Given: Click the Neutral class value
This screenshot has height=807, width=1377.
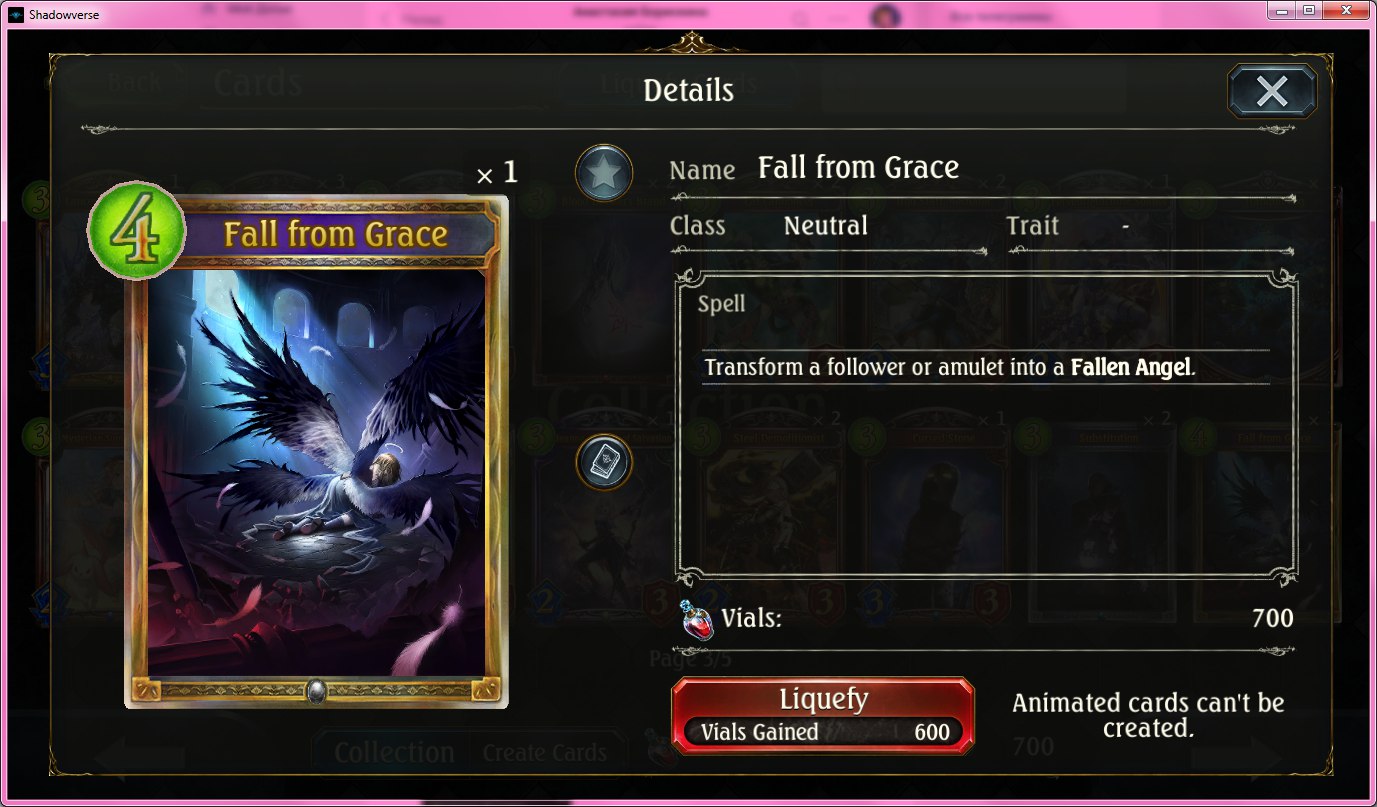Looking at the screenshot, I should click(x=826, y=226).
